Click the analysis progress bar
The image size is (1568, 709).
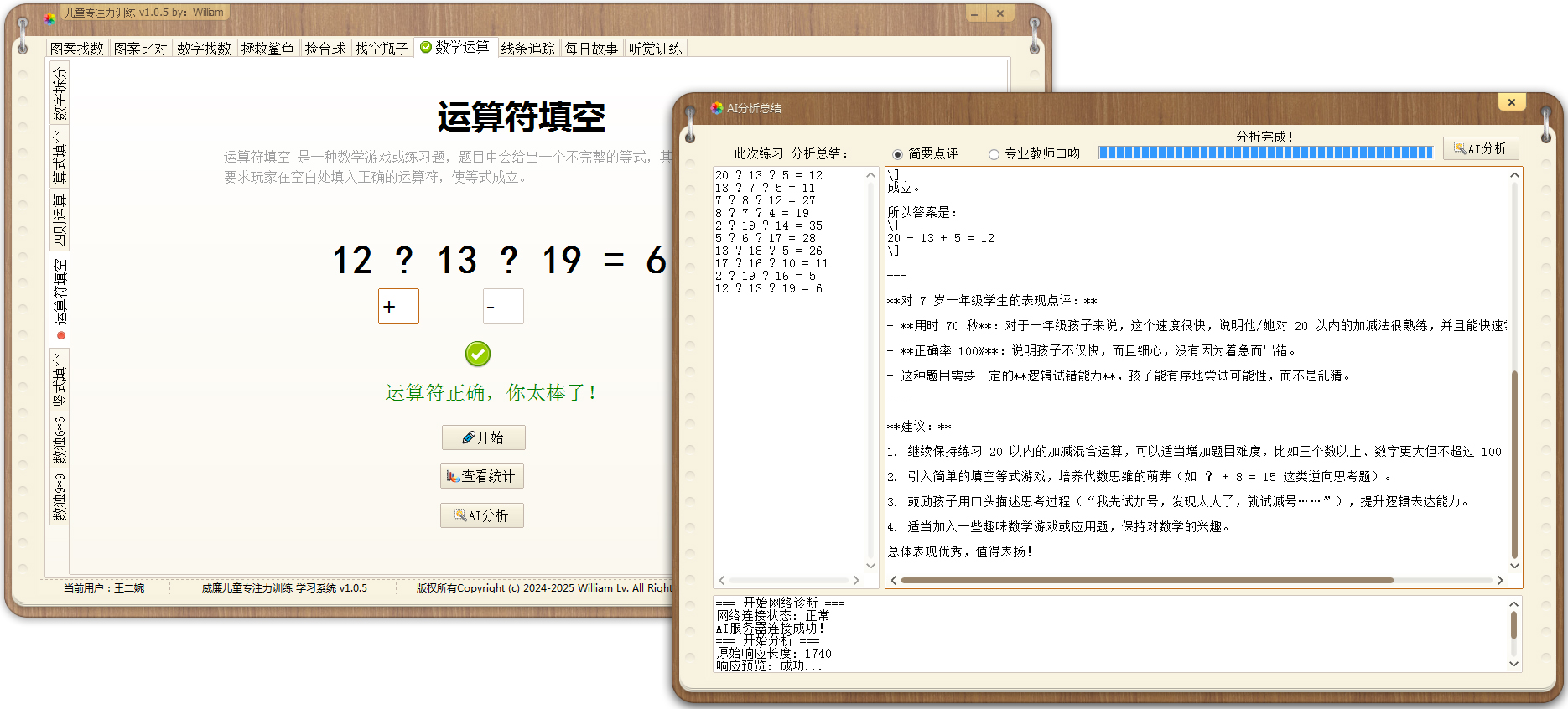[1266, 153]
